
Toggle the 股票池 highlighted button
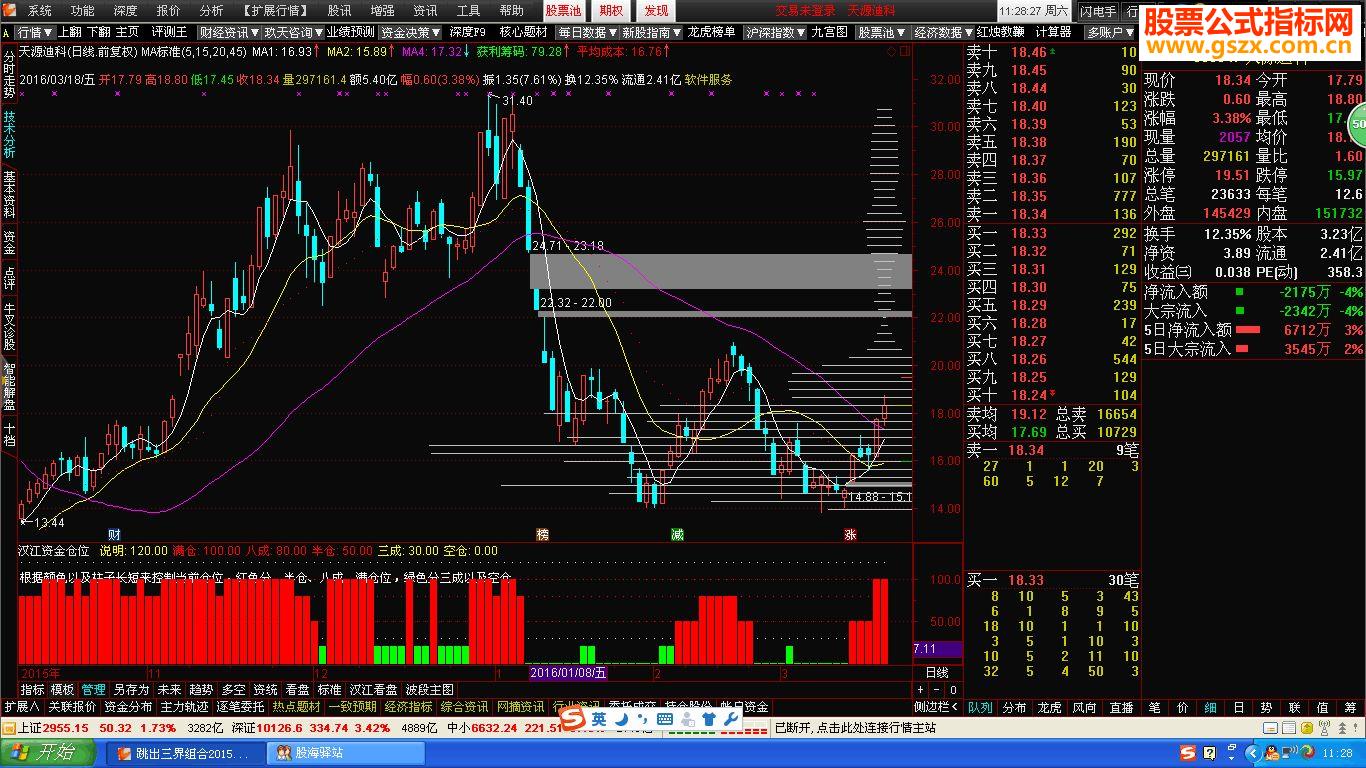click(x=563, y=11)
